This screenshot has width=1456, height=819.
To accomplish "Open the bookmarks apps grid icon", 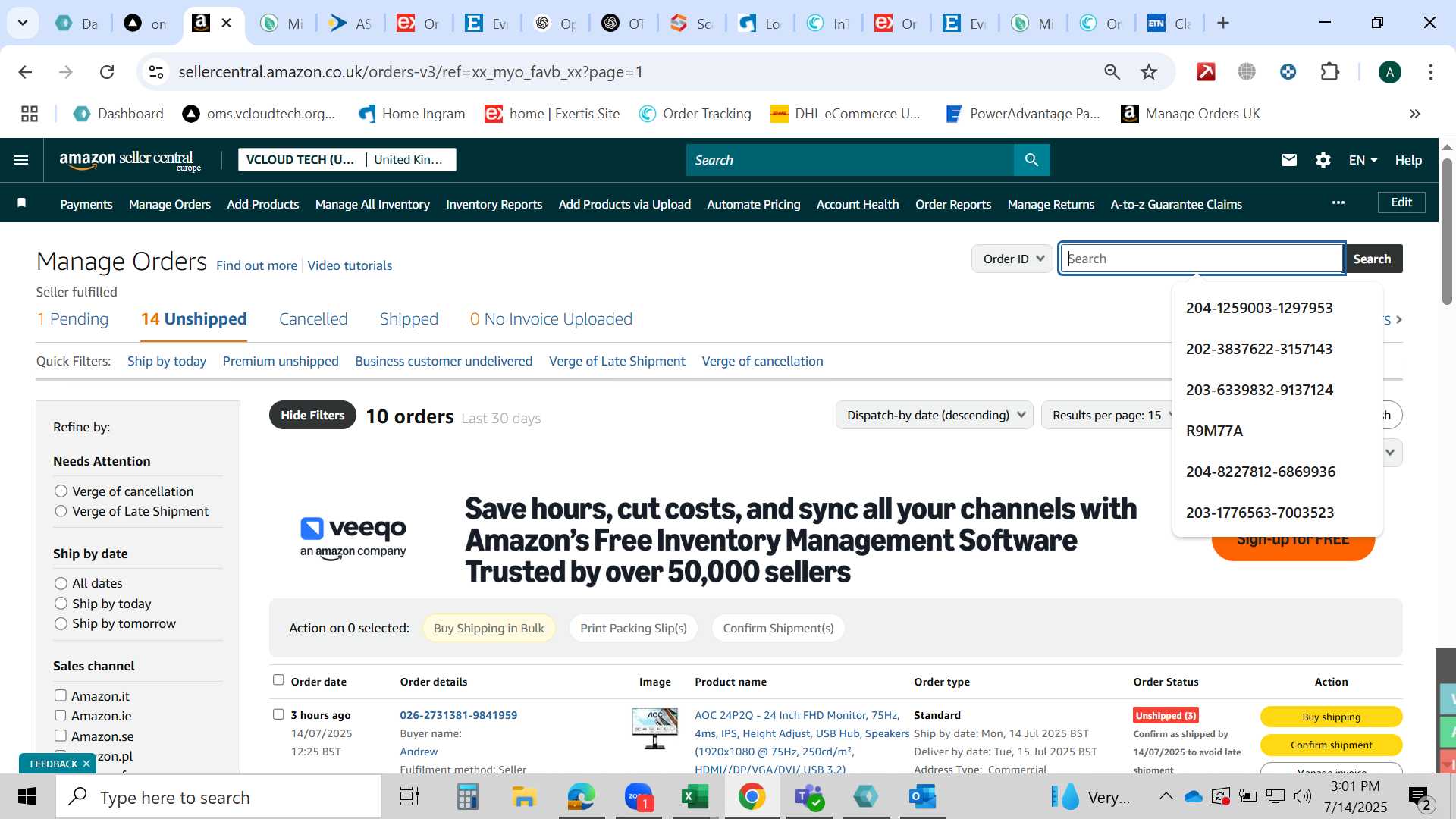I will tap(30, 114).
